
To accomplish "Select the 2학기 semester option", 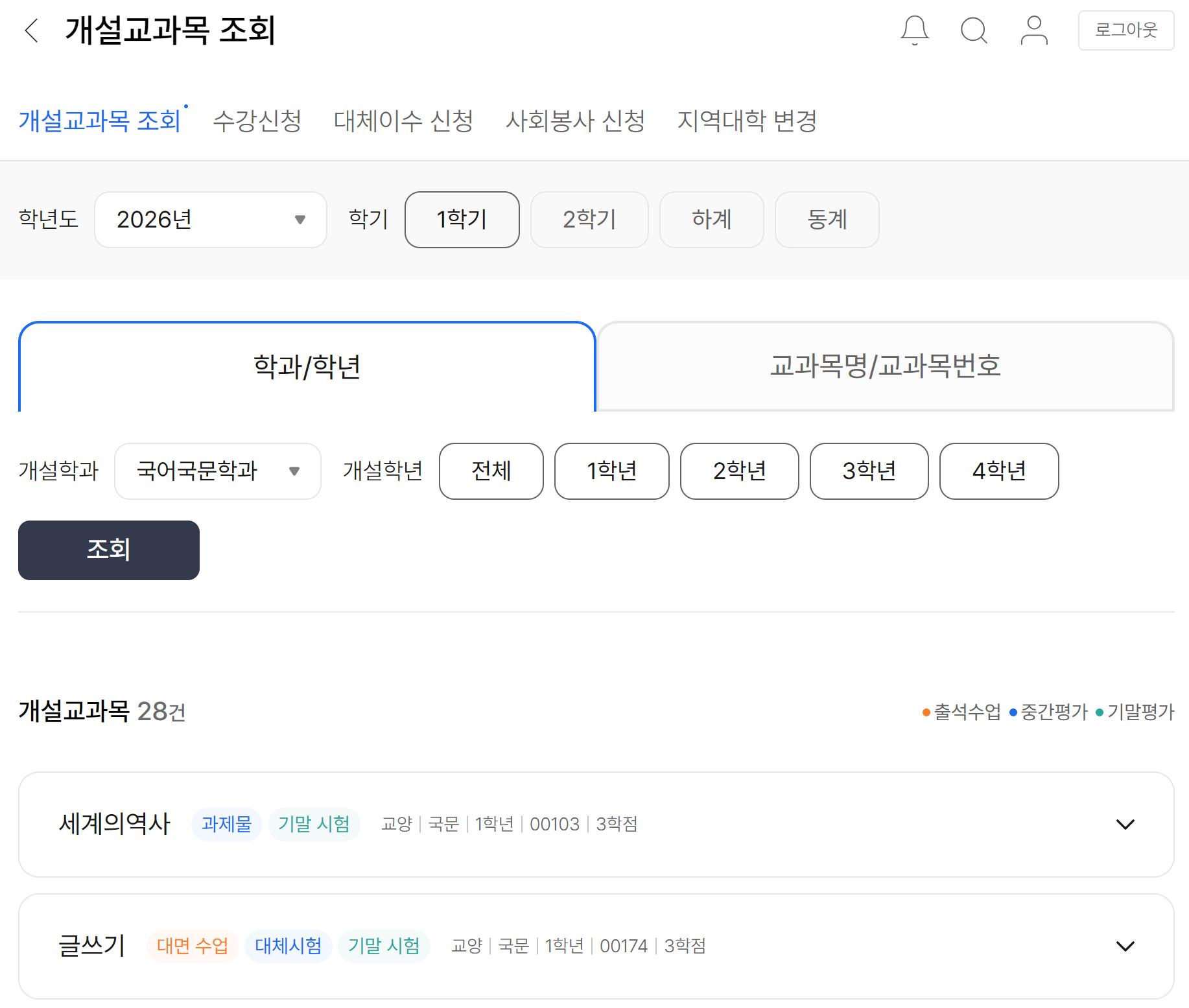I will click(589, 220).
